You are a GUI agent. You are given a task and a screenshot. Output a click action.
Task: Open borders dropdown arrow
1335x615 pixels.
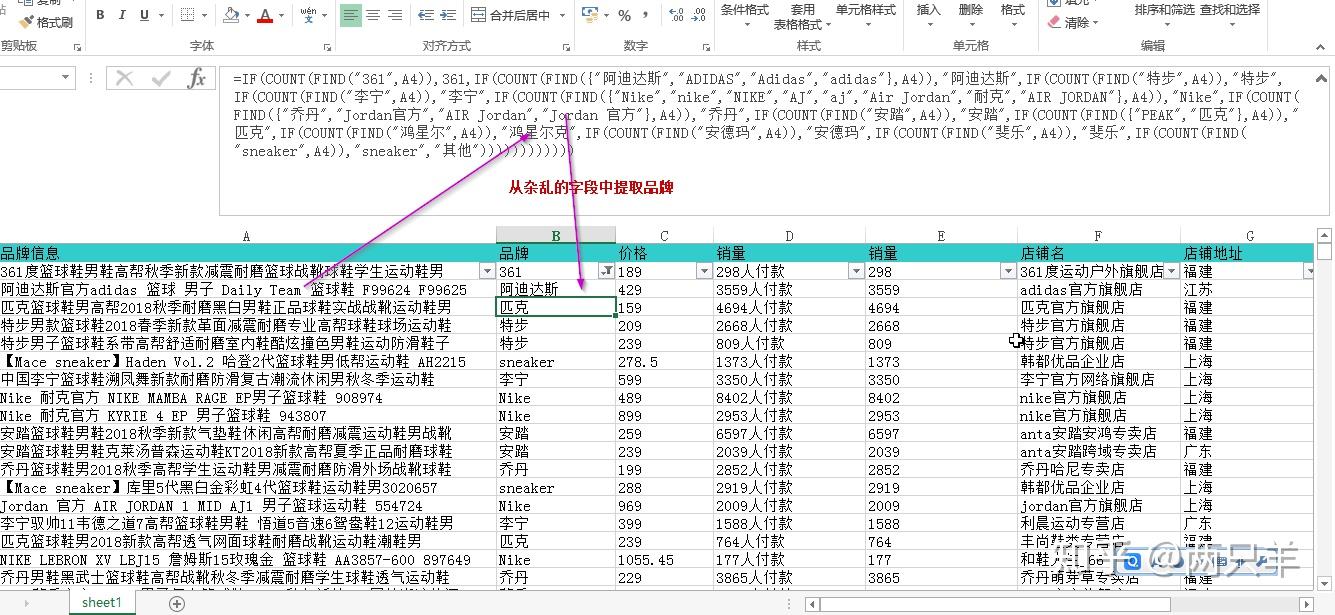205,16
